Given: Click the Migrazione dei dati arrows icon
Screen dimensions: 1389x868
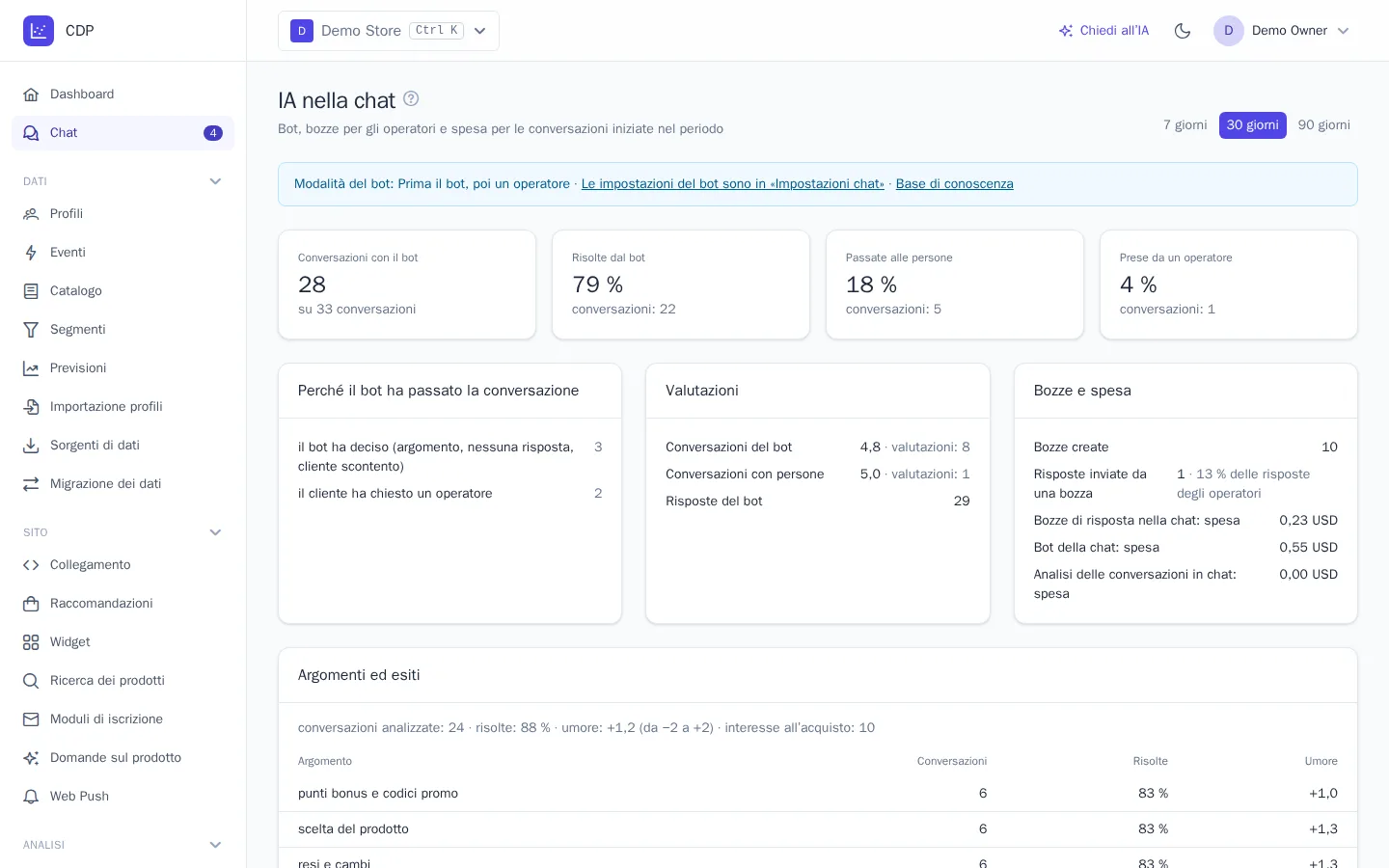Looking at the screenshot, I should click(x=31, y=484).
